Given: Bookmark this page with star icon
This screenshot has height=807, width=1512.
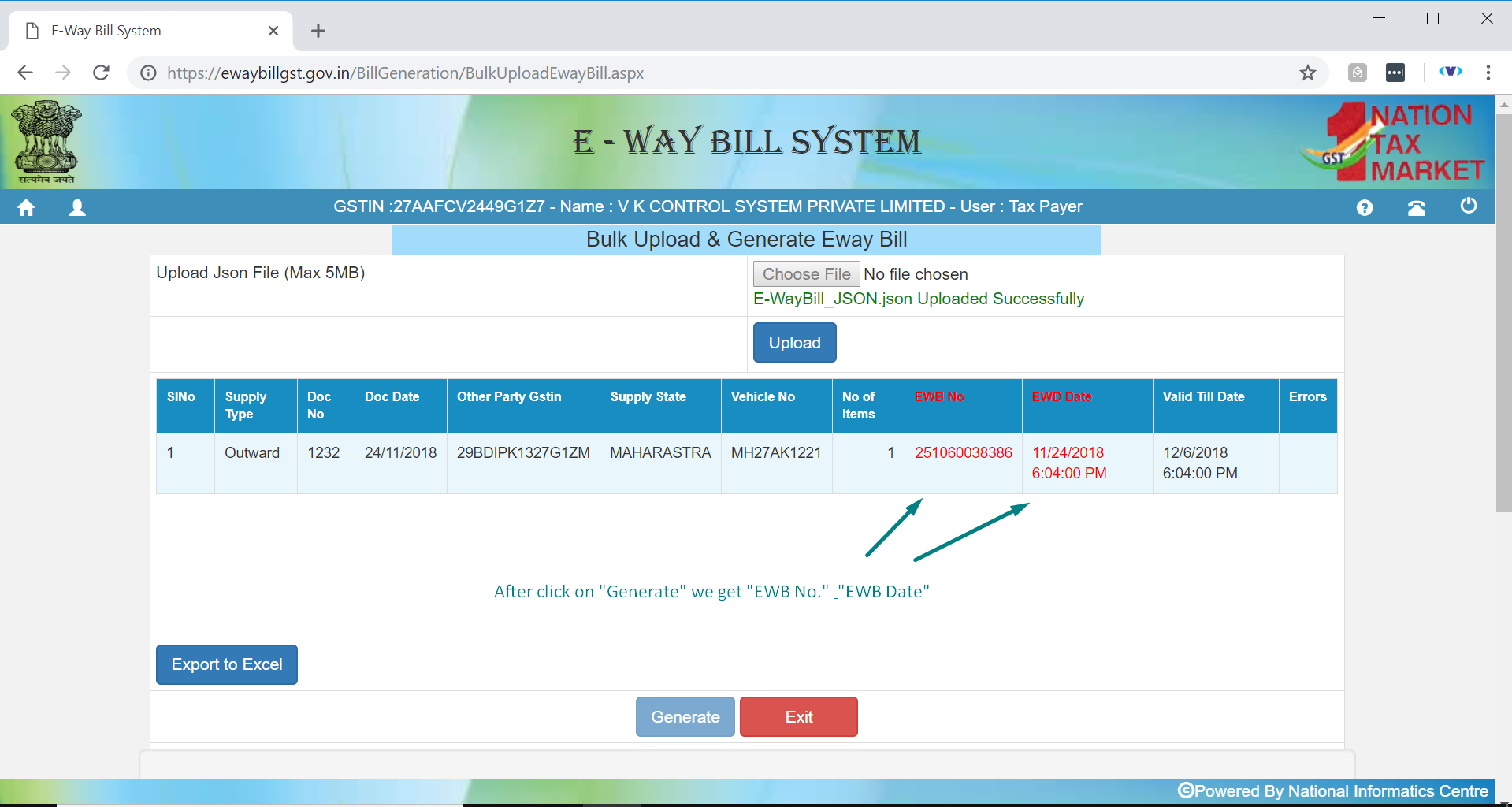Looking at the screenshot, I should (1307, 73).
